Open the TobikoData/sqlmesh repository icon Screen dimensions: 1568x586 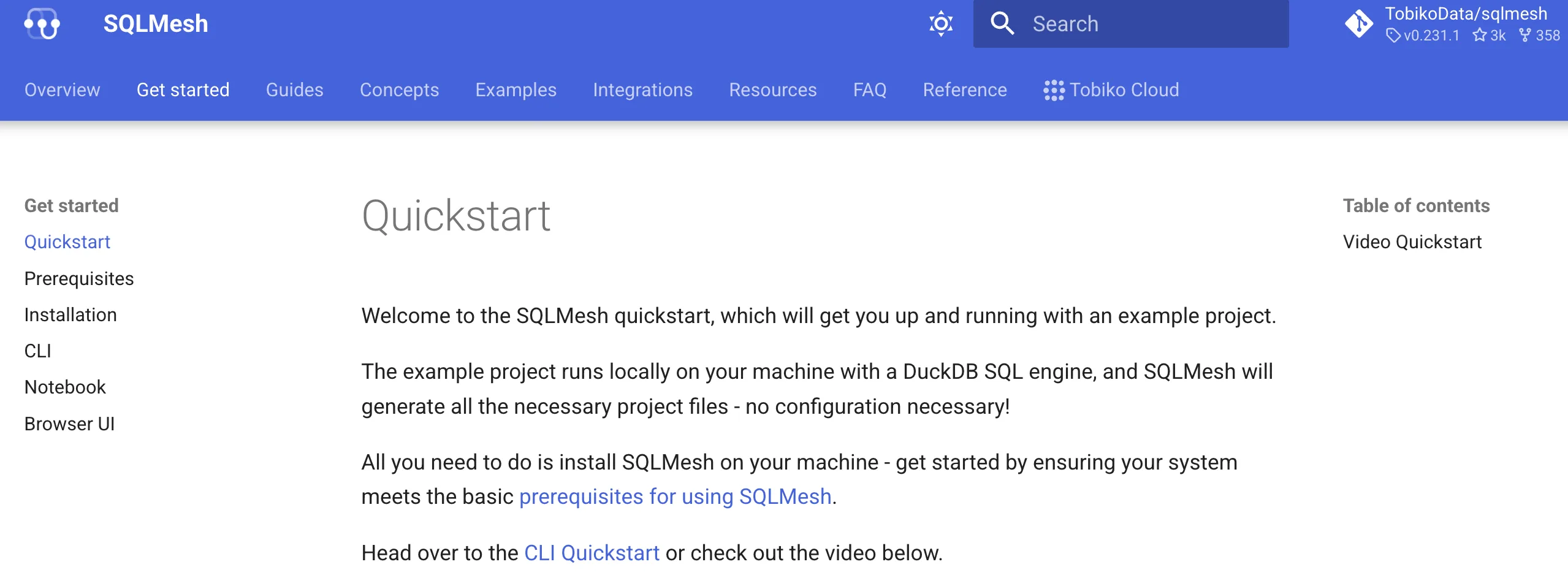(x=1359, y=23)
